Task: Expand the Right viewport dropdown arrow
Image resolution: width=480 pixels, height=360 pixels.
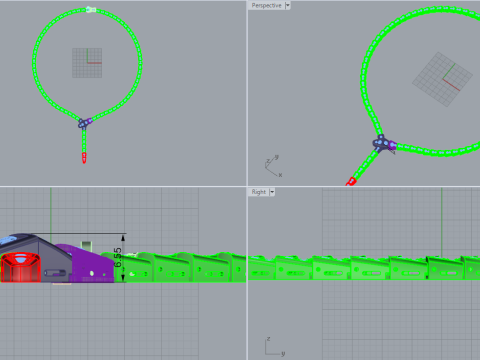Action: (x=272, y=192)
